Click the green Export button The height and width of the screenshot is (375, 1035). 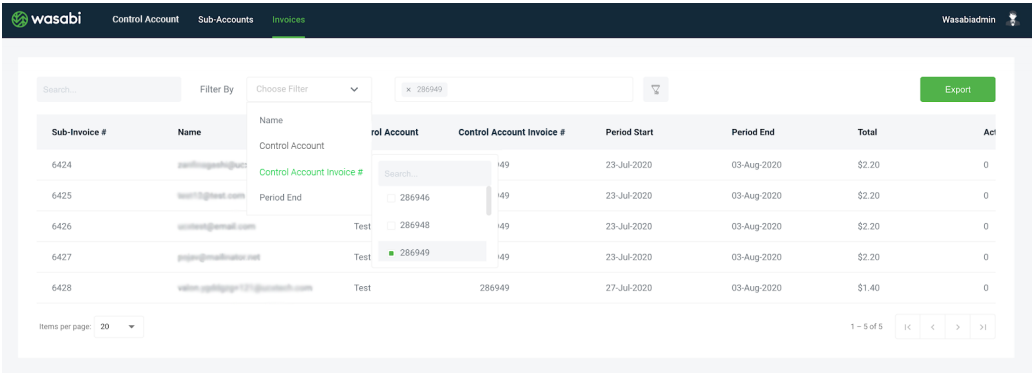click(x=958, y=90)
